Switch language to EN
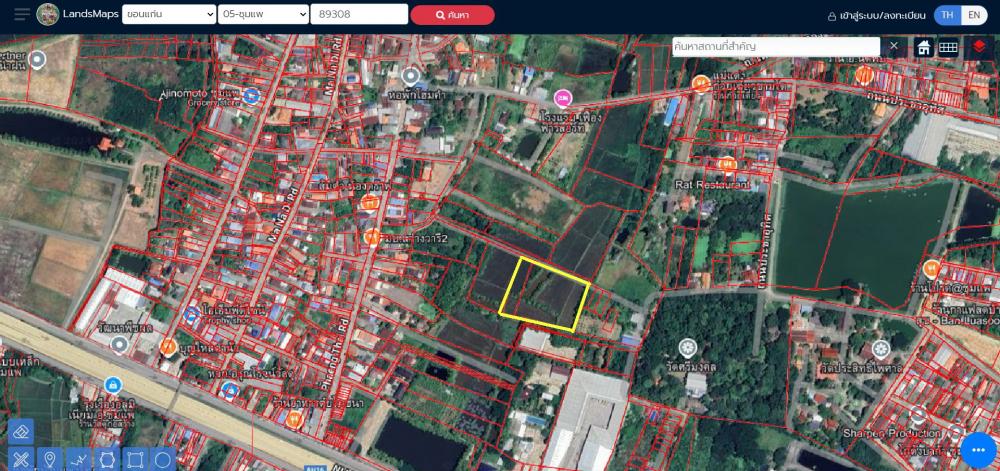The width and height of the screenshot is (1000, 471). point(974,16)
